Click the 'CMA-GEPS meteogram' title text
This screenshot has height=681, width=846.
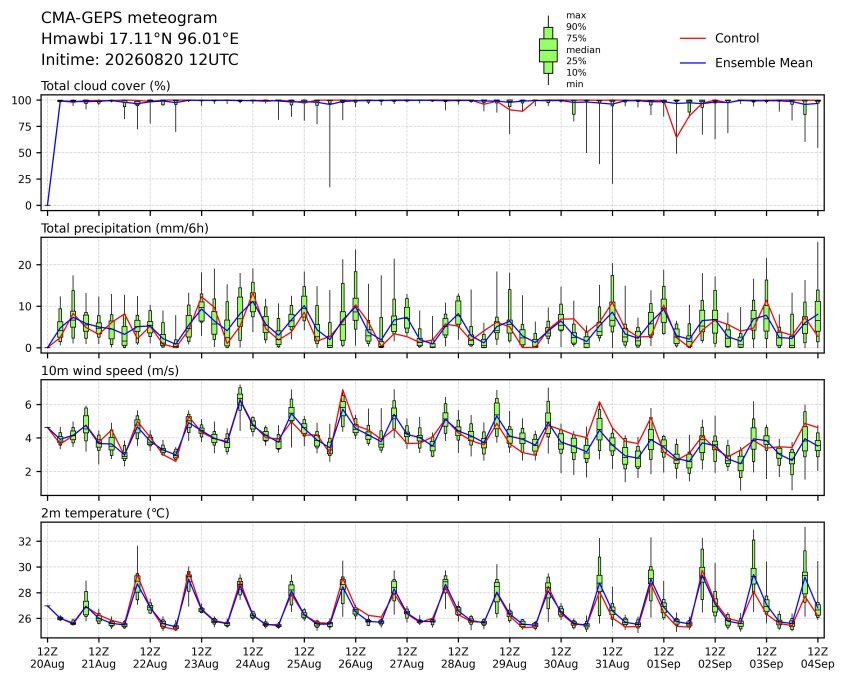129,18
